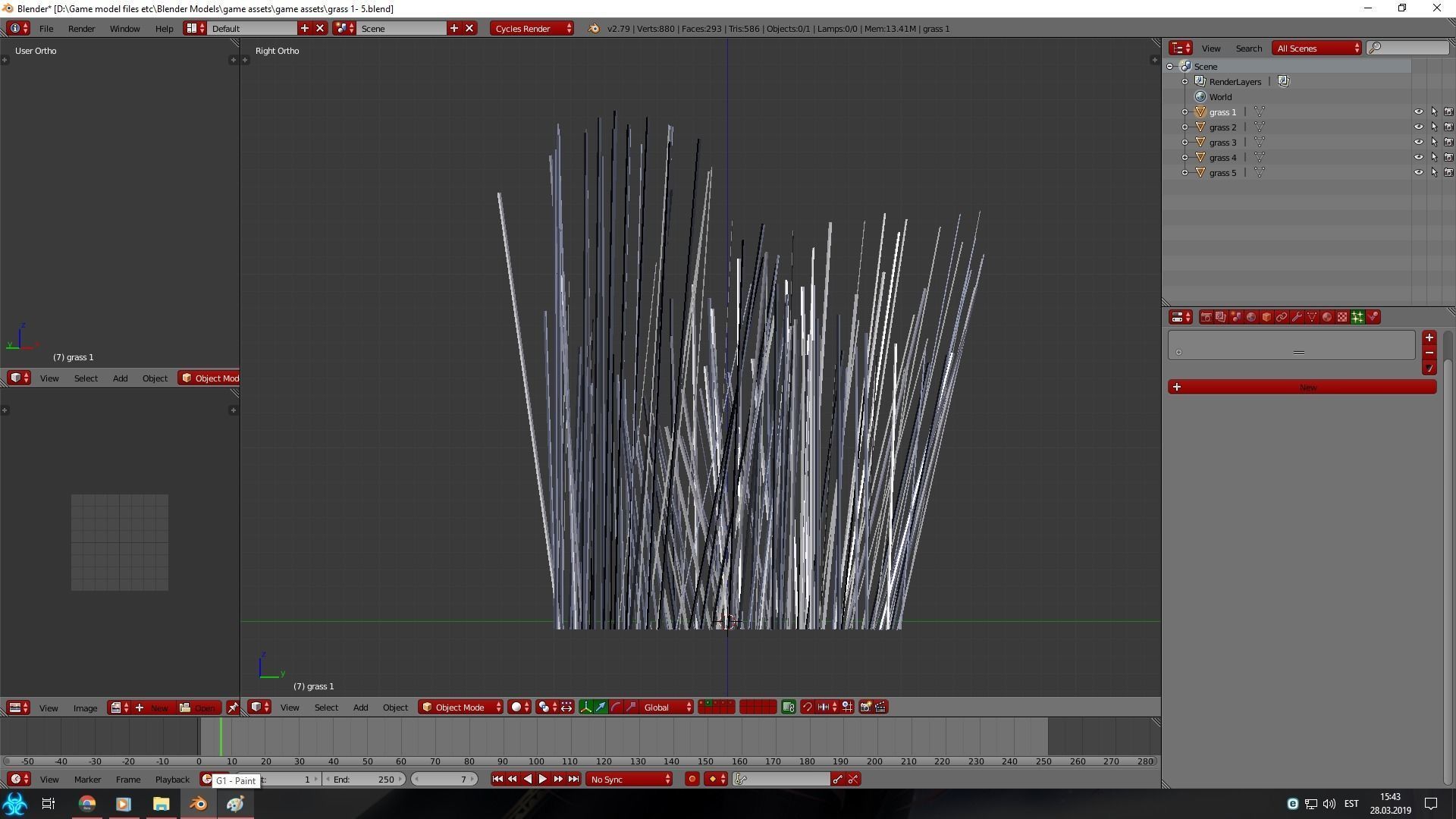Viewport: 1456px width, 819px height.
Task: Click the current frame field showing 7
Action: click(444, 779)
